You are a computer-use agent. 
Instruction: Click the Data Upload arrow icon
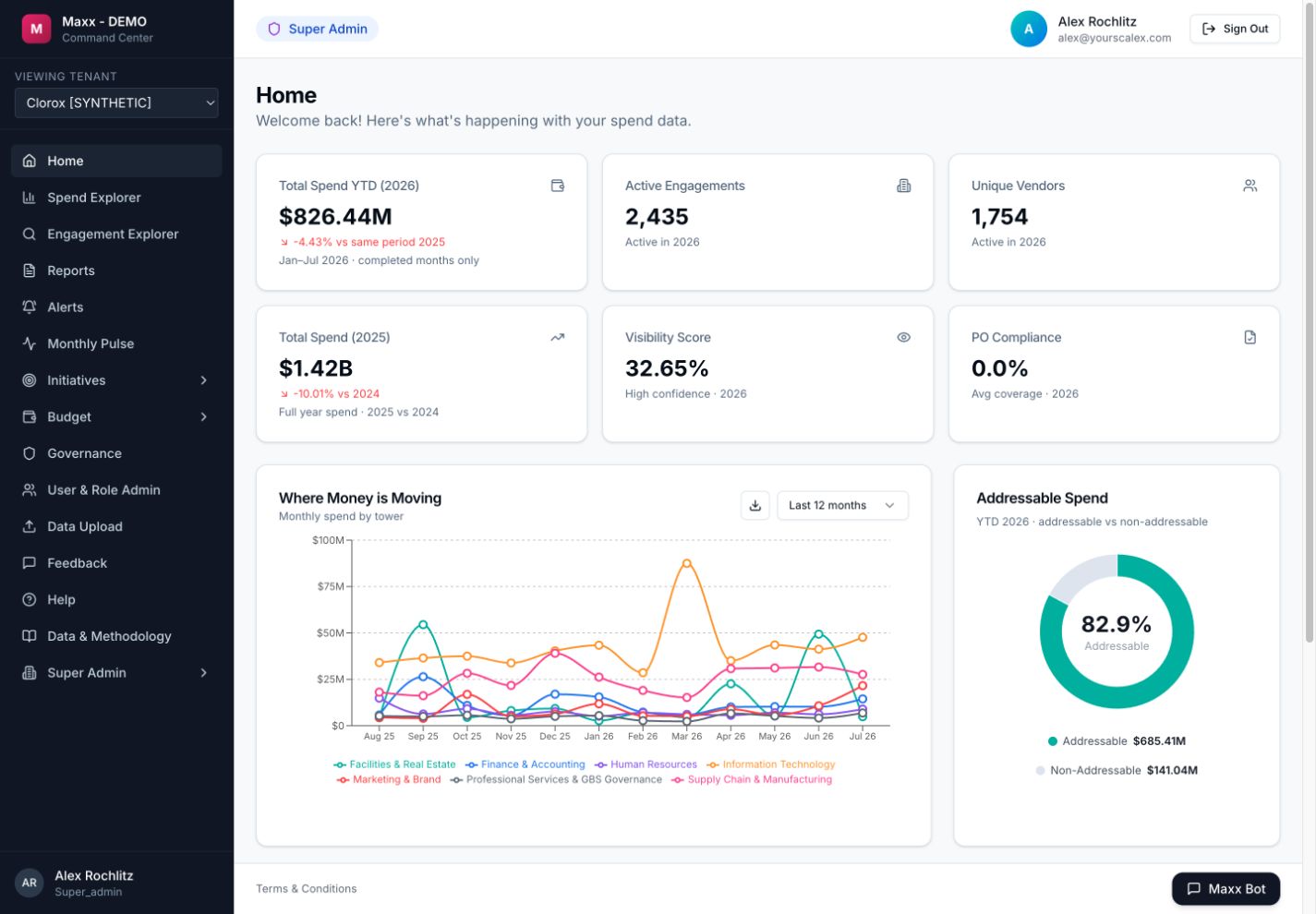click(x=30, y=526)
